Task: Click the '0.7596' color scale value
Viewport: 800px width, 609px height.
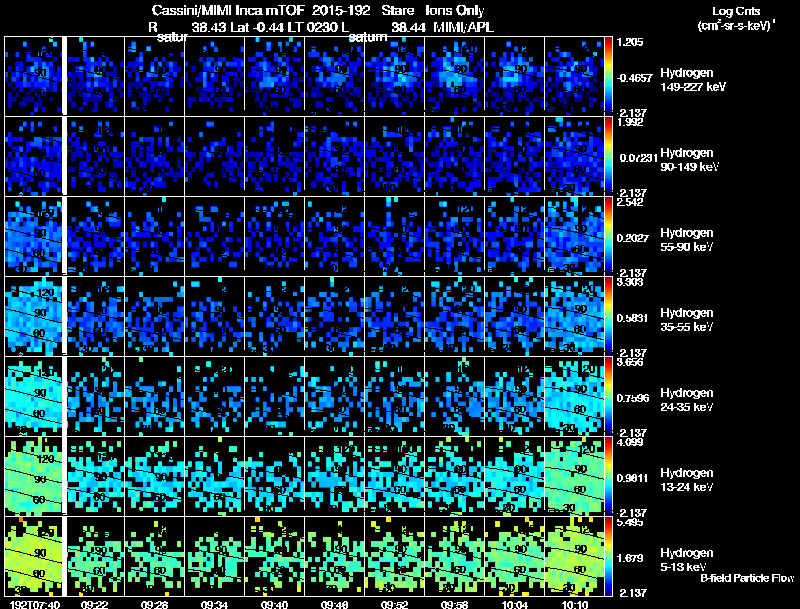Action: point(633,398)
